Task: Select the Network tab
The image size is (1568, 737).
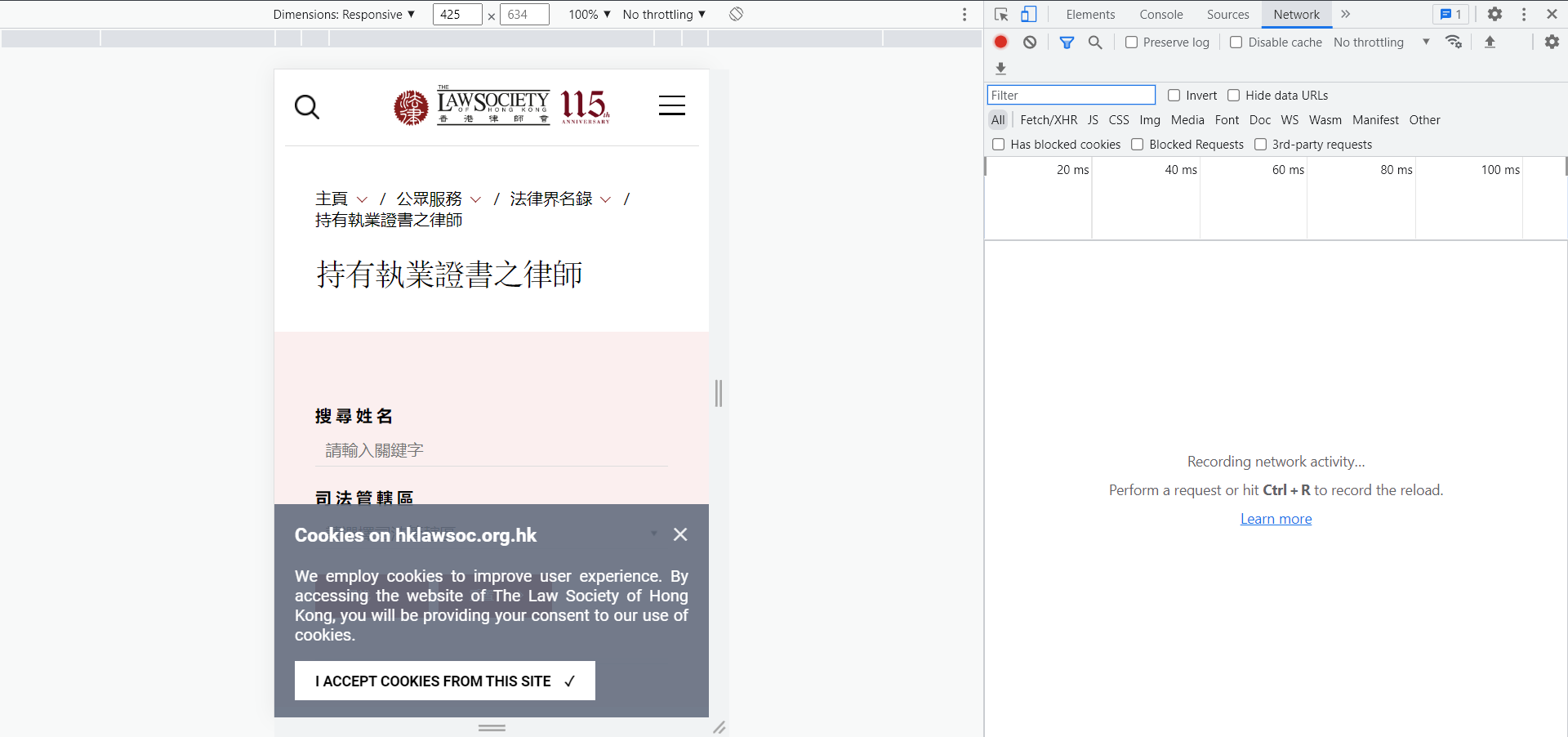Action: coord(1296,14)
